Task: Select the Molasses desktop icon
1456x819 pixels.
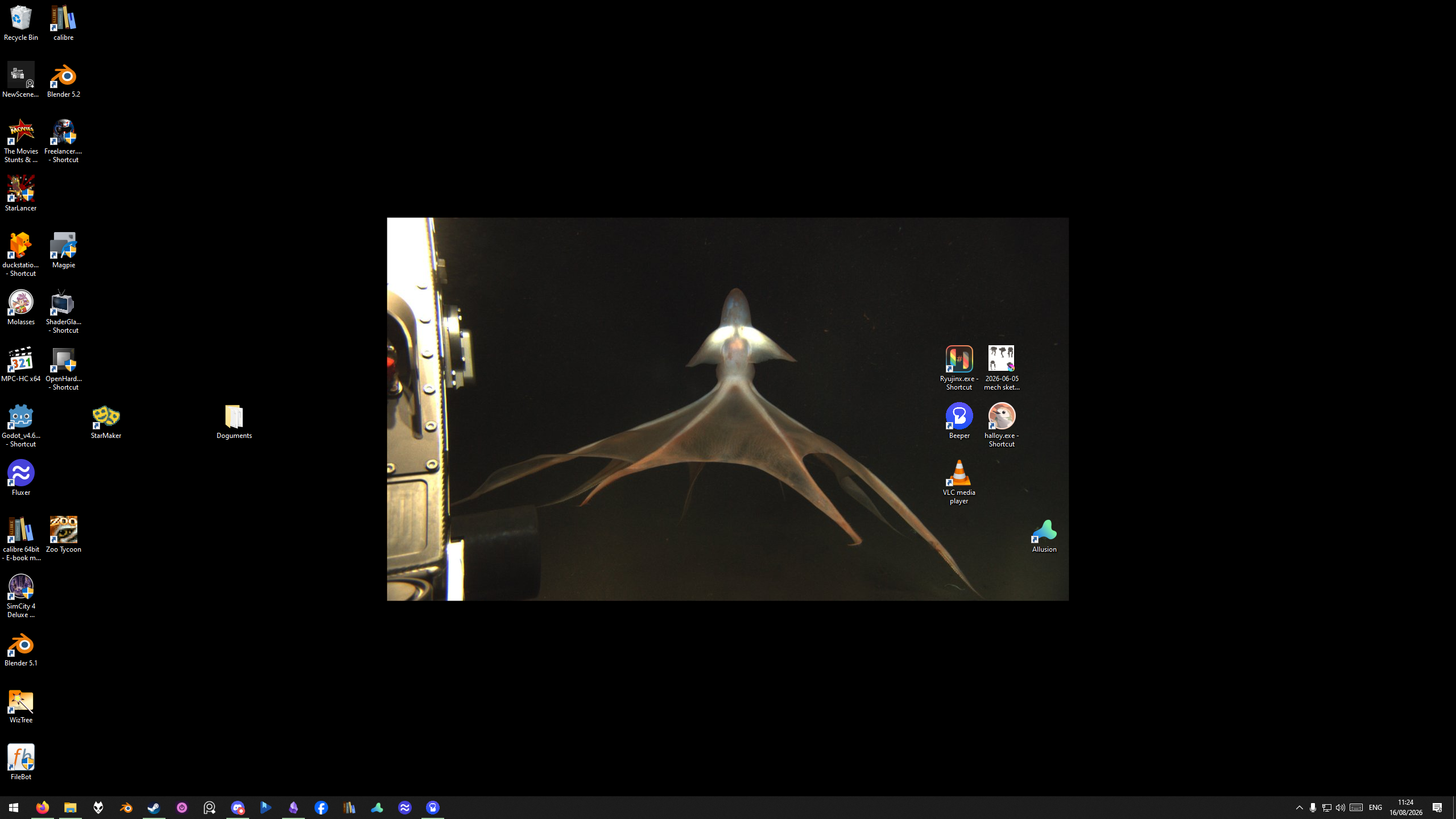Action: click(x=21, y=308)
